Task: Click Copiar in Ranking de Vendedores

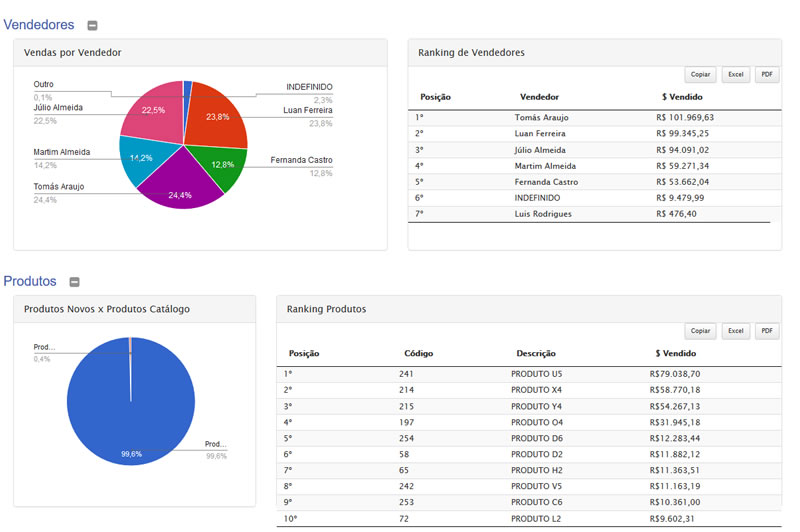Action: point(700,74)
